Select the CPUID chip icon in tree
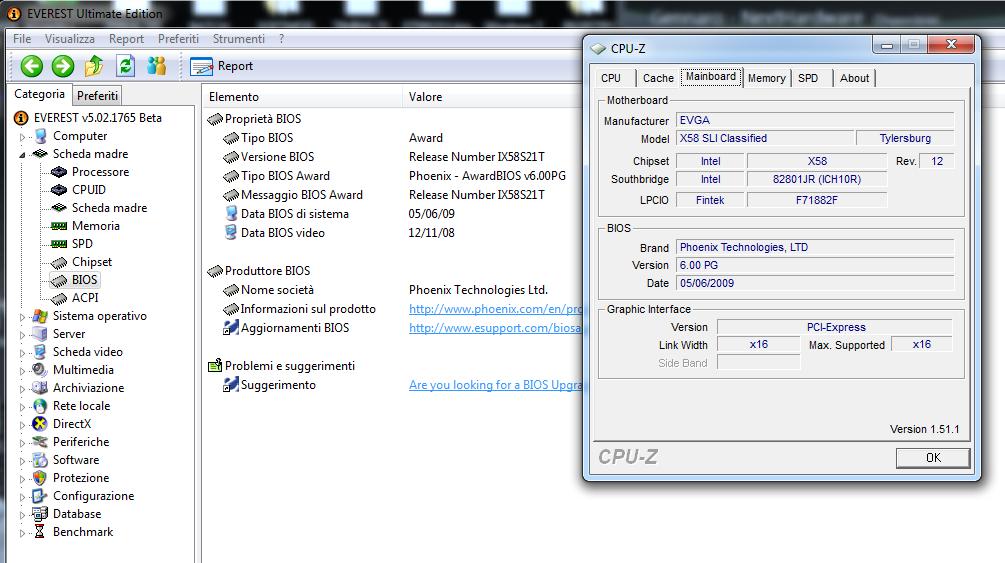 tap(59, 190)
